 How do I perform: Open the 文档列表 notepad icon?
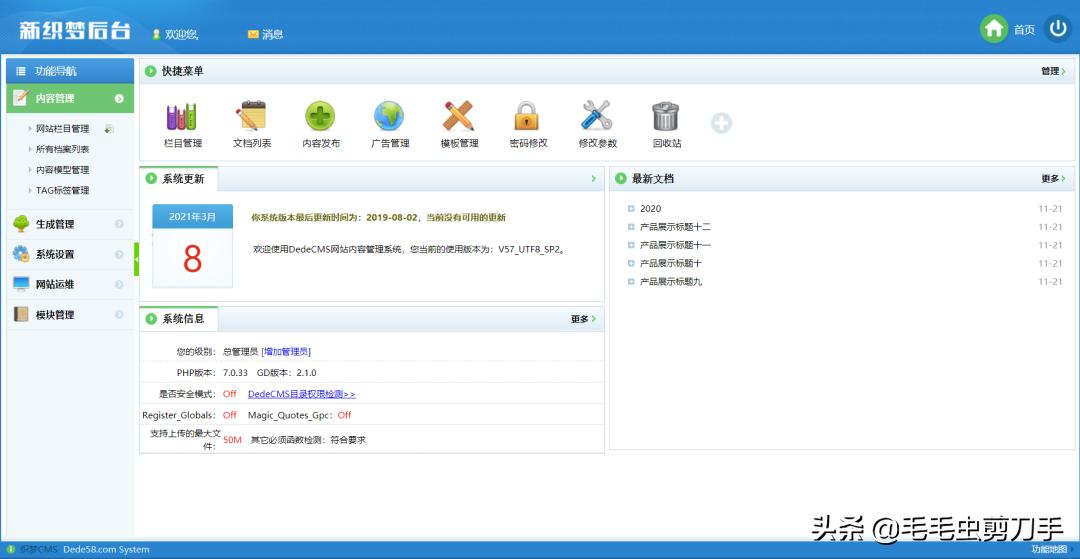point(251,118)
